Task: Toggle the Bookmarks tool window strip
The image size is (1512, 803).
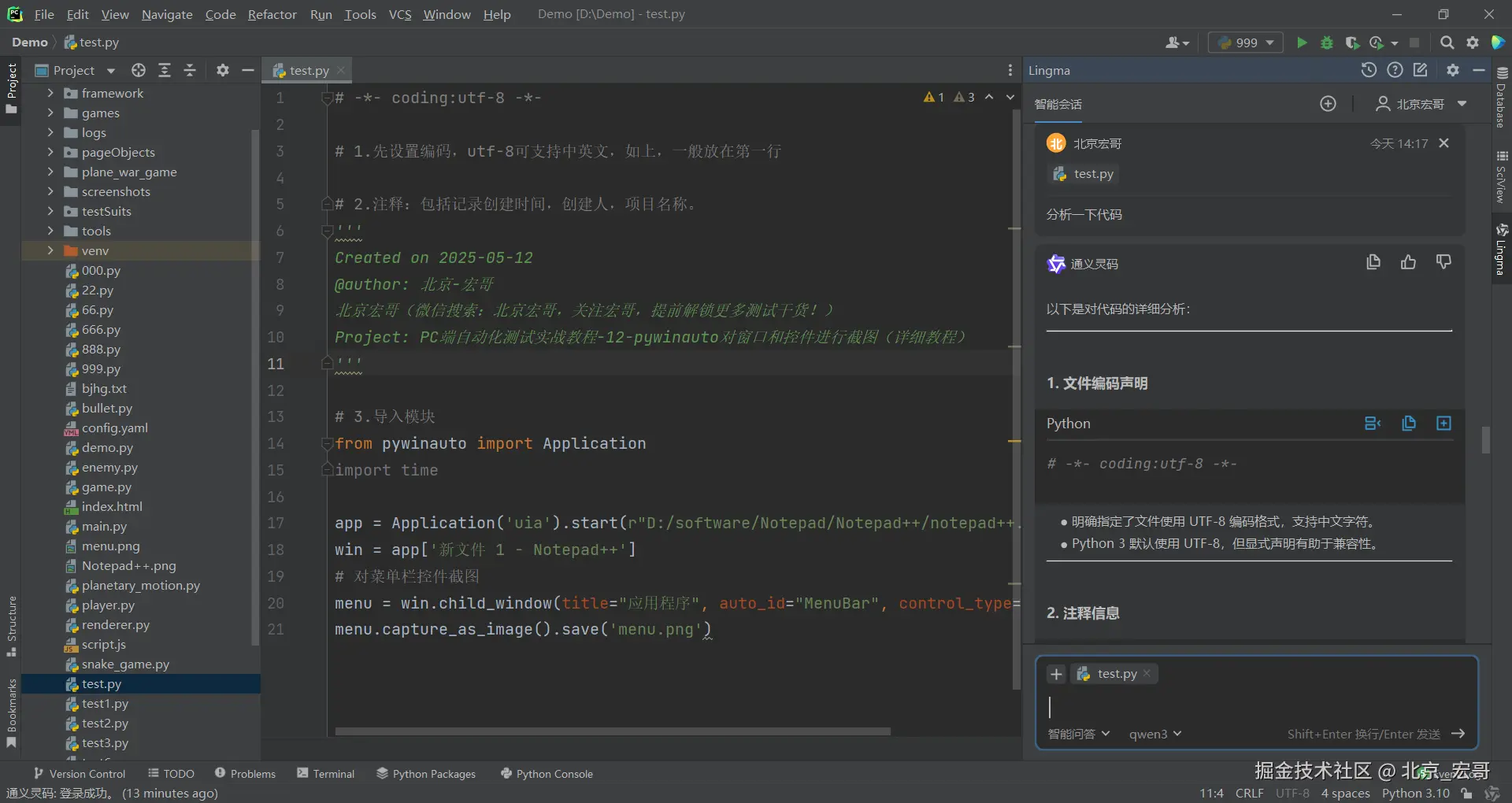Action: pyautogui.click(x=11, y=713)
